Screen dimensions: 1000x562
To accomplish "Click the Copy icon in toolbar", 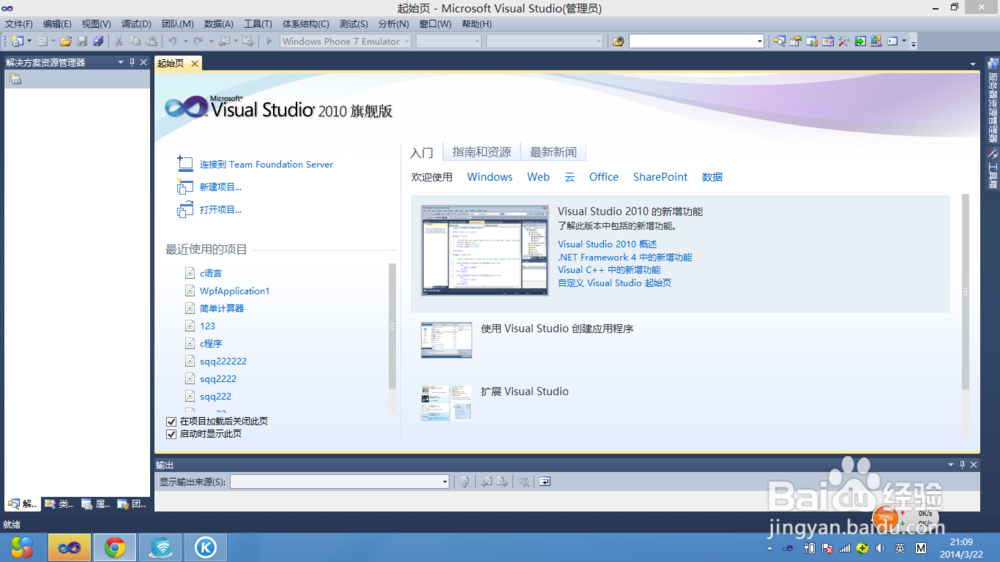I will [x=135, y=41].
